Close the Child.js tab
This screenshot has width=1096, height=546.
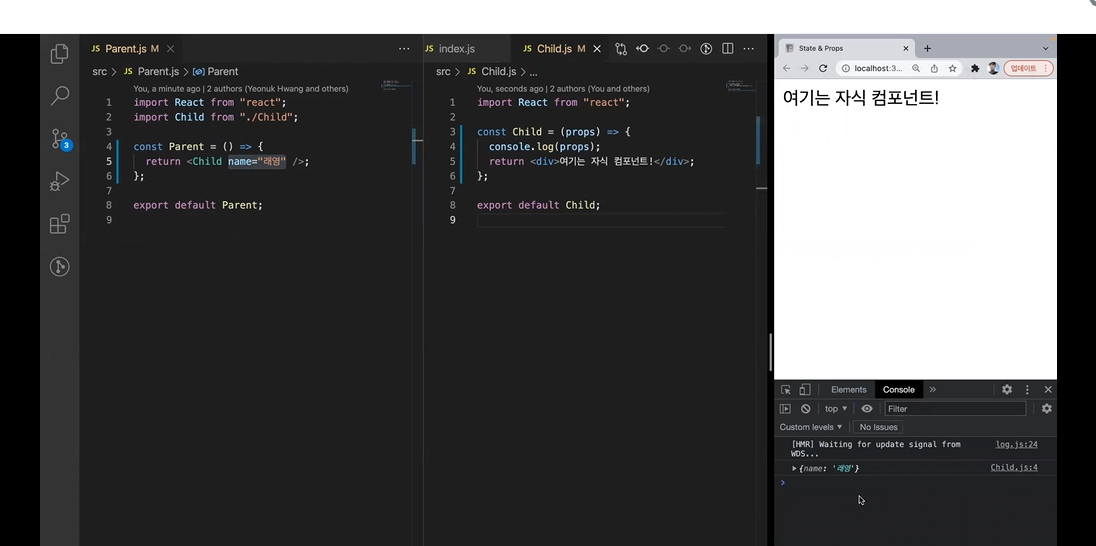point(597,48)
